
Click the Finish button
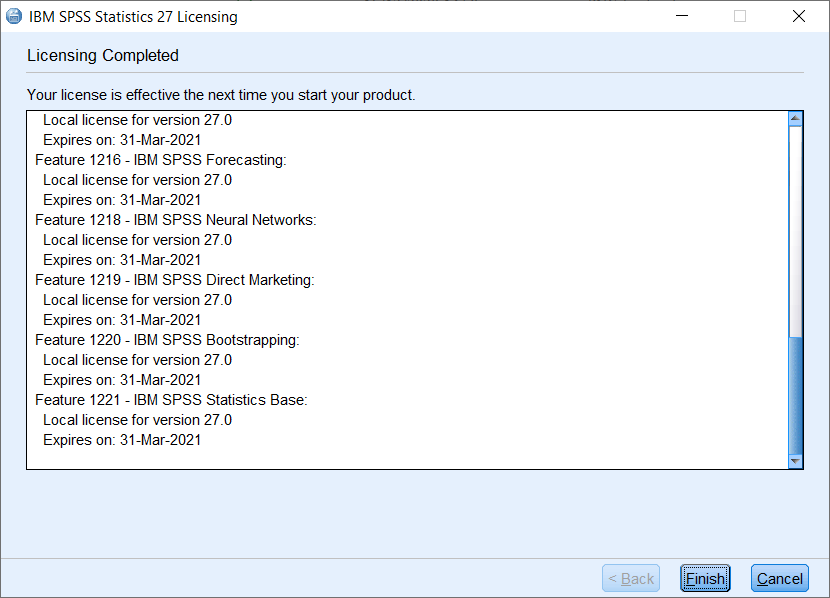point(705,578)
